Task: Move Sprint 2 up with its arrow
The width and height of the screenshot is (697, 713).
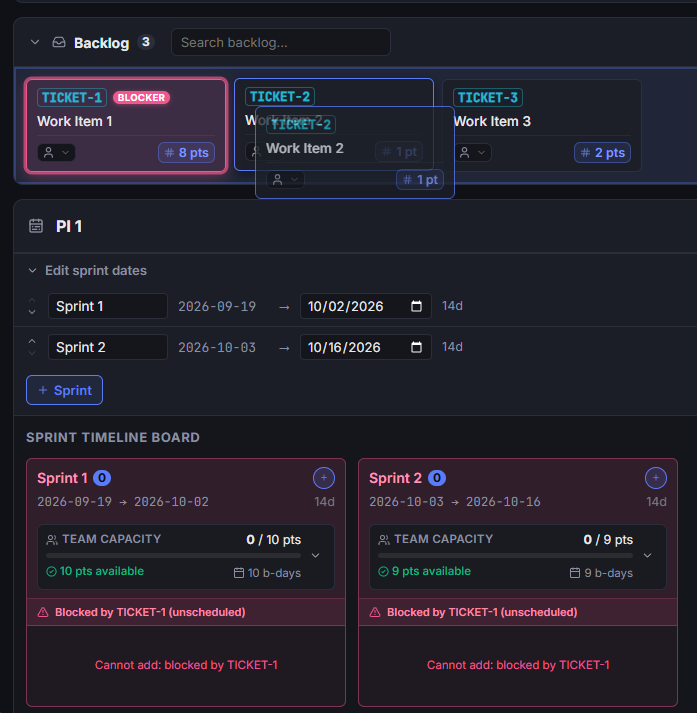Action: click(32, 341)
